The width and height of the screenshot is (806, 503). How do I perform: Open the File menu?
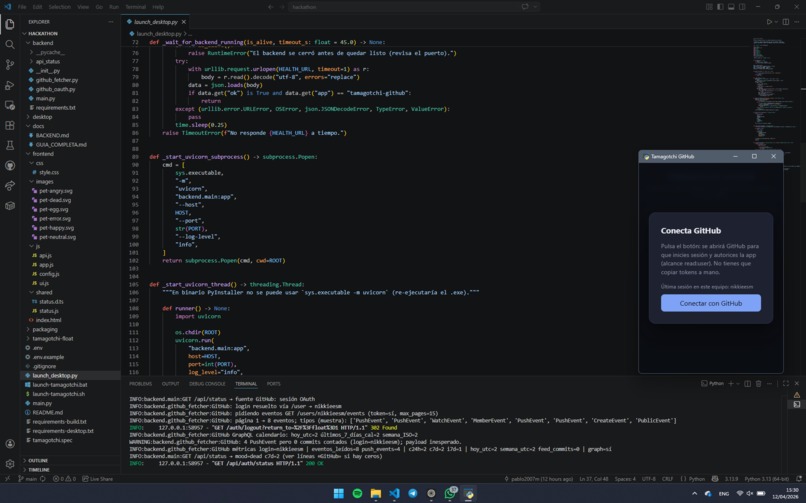[22, 7]
